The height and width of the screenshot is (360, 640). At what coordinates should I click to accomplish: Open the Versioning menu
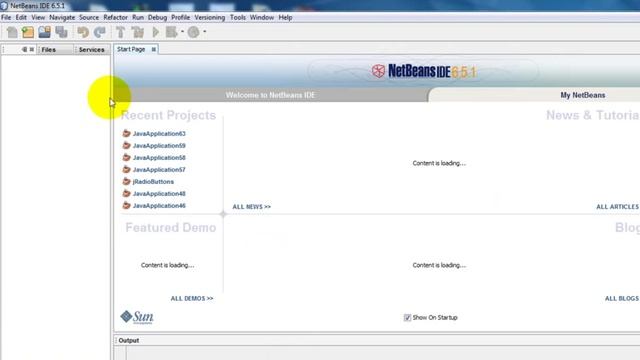click(x=210, y=18)
